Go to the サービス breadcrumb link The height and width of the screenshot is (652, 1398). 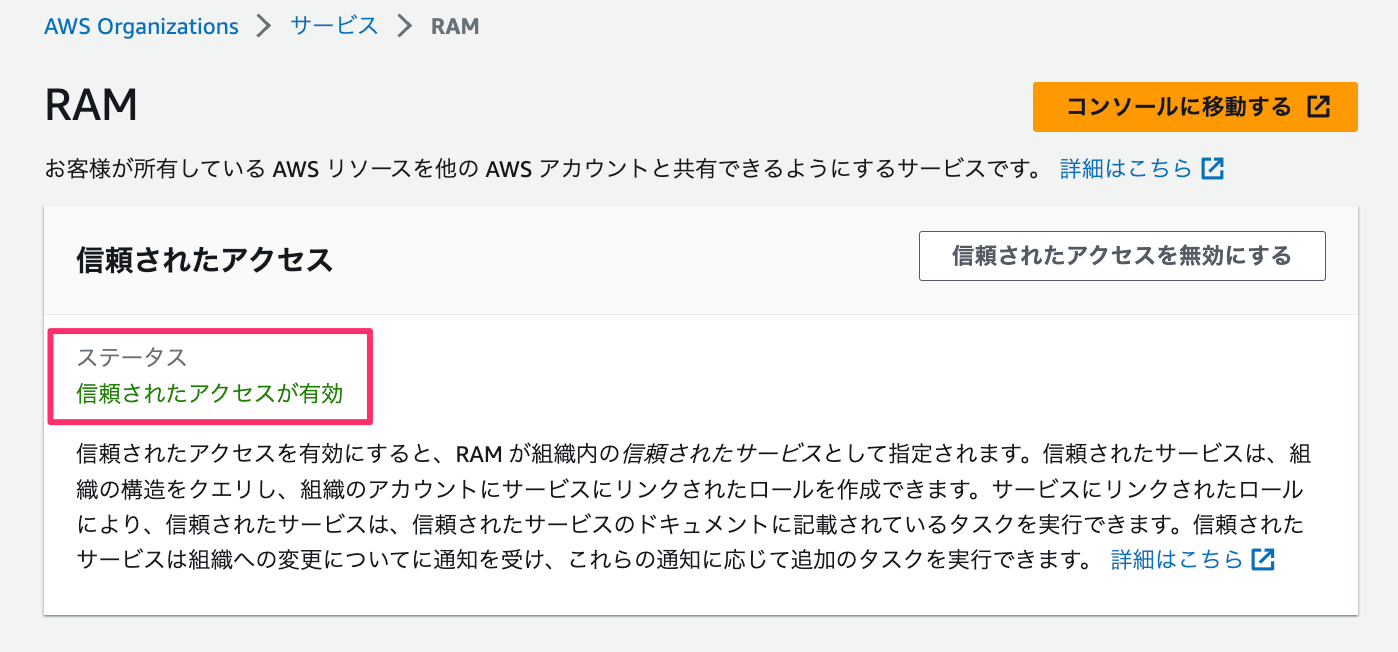tap(334, 26)
